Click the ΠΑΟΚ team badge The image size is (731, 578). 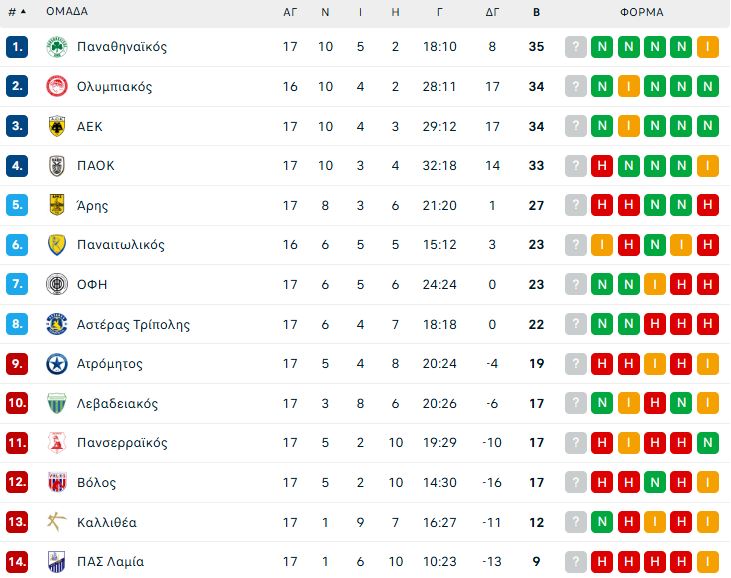point(57,166)
